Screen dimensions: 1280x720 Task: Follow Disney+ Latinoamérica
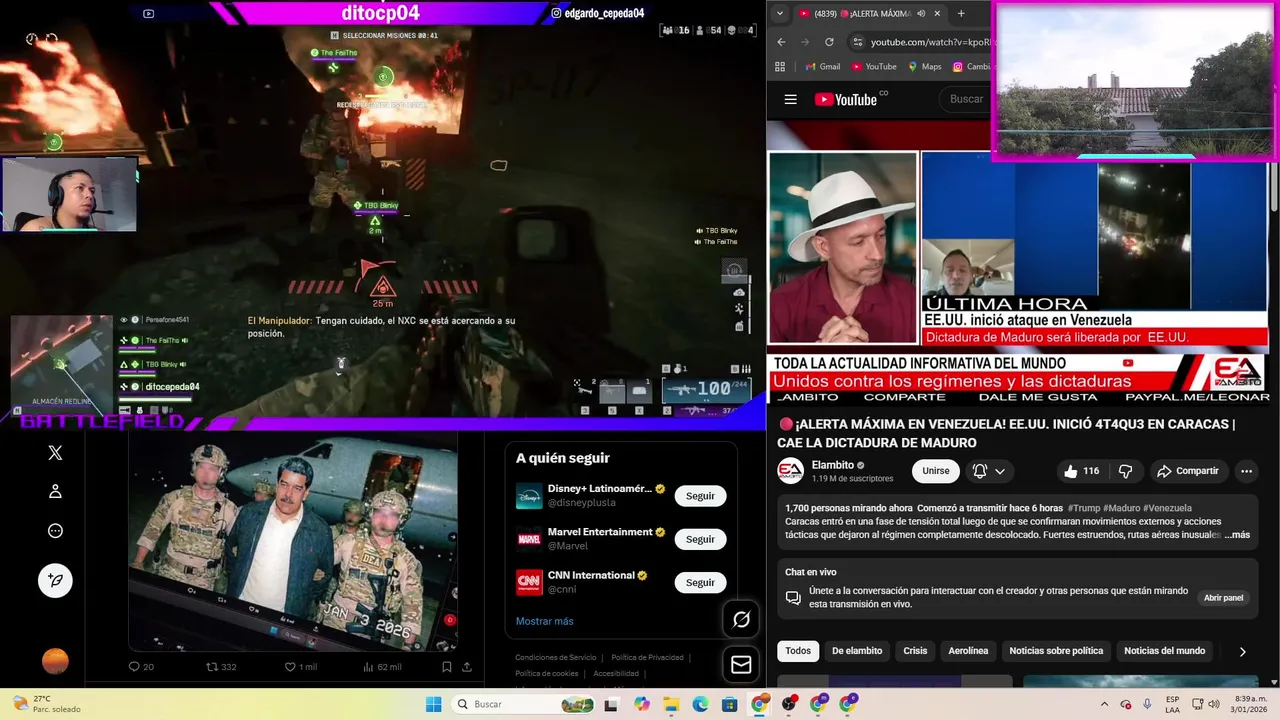tap(700, 496)
